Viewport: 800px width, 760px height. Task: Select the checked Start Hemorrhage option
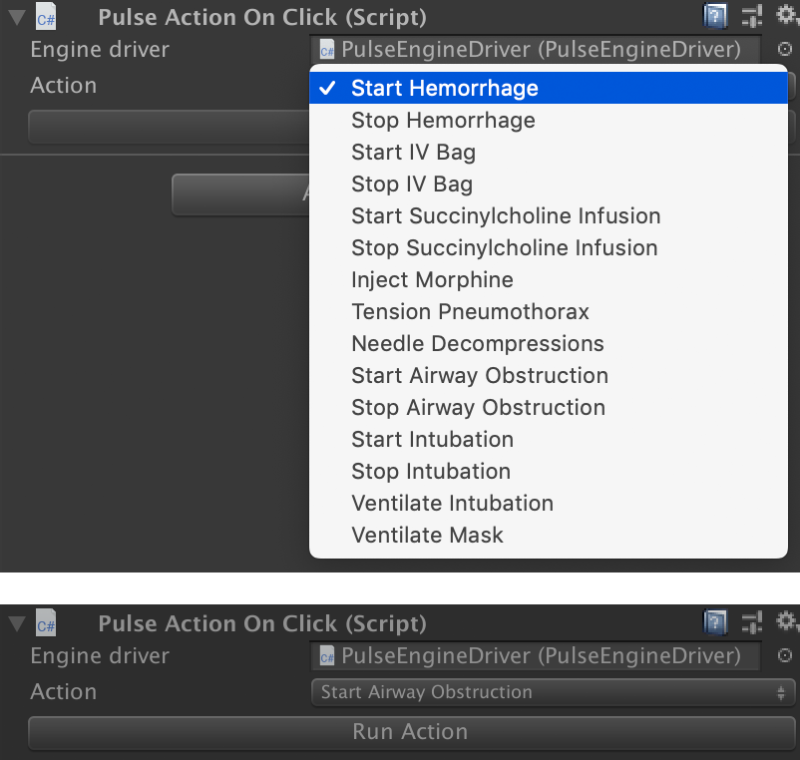(x=444, y=88)
